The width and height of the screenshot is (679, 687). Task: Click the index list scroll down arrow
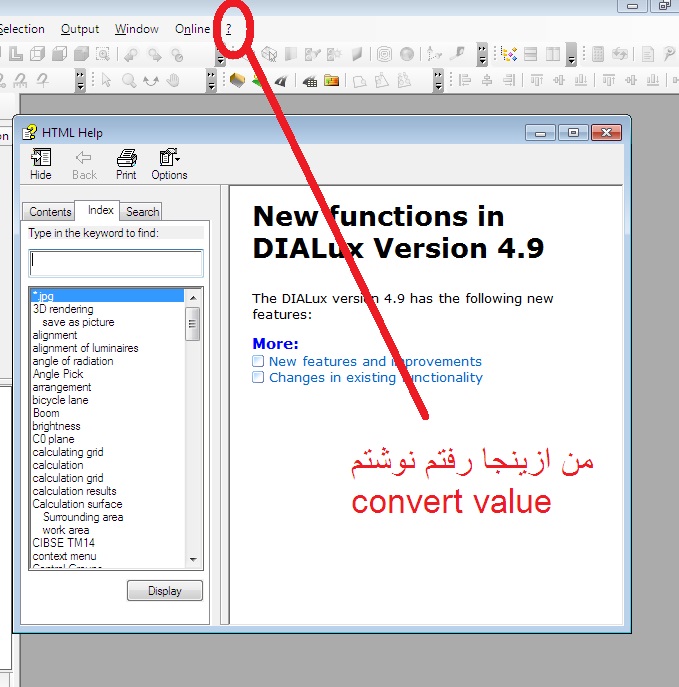point(193,561)
